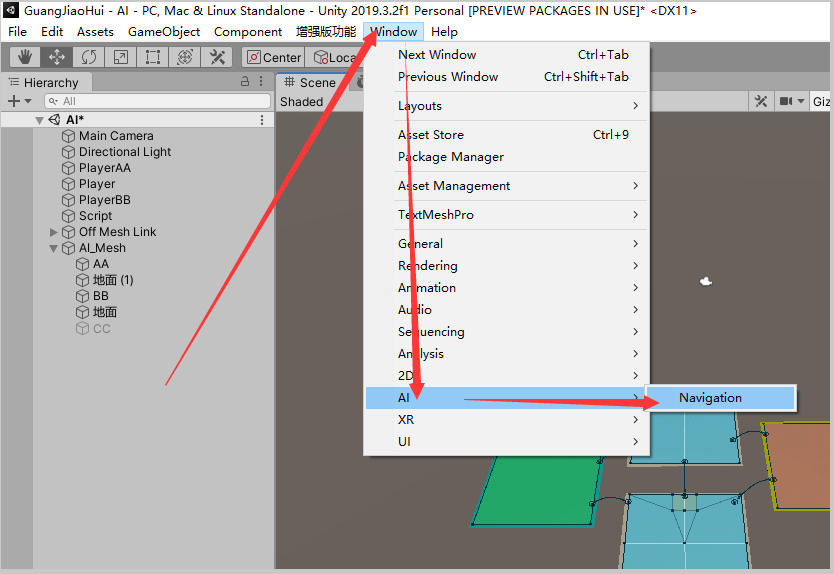Open Navigation from the AI submenu
This screenshot has width=834, height=574.
(721, 398)
